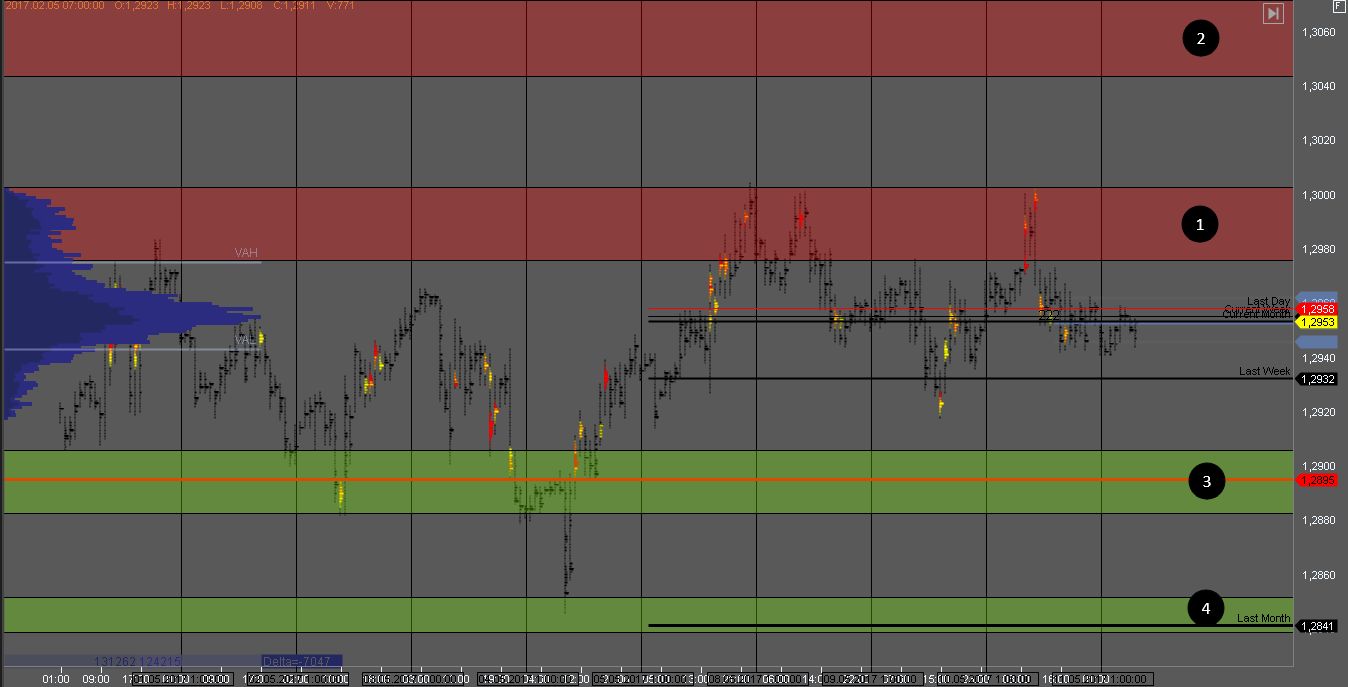Click the black 1,2841 price tag
Screen dimensions: 1348x687
pos(1318,626)
